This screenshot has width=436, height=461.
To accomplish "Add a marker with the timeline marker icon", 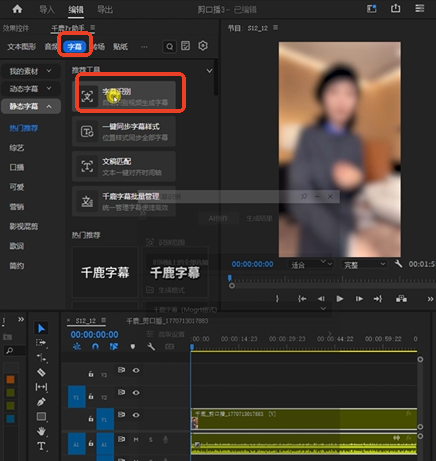I will click(133, 347).
